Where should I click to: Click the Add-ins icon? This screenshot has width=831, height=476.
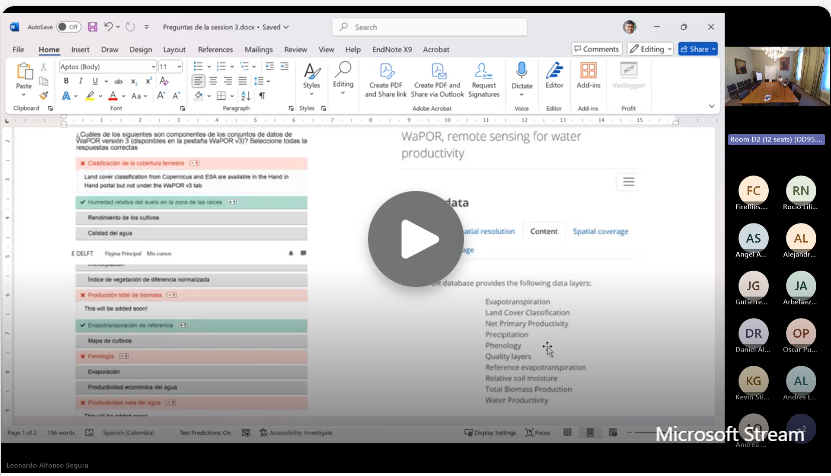click(589, 76)
